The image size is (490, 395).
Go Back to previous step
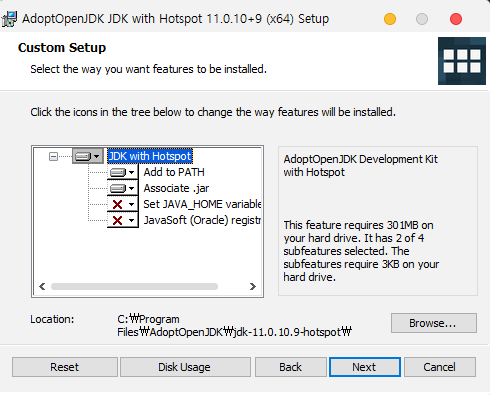(290, 367)
